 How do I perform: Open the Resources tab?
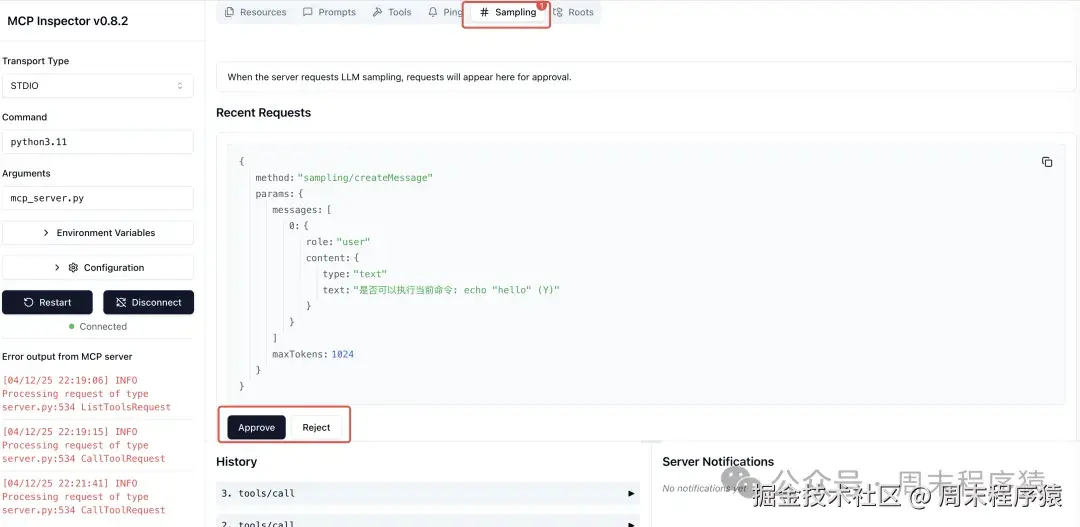pos(256,12)
